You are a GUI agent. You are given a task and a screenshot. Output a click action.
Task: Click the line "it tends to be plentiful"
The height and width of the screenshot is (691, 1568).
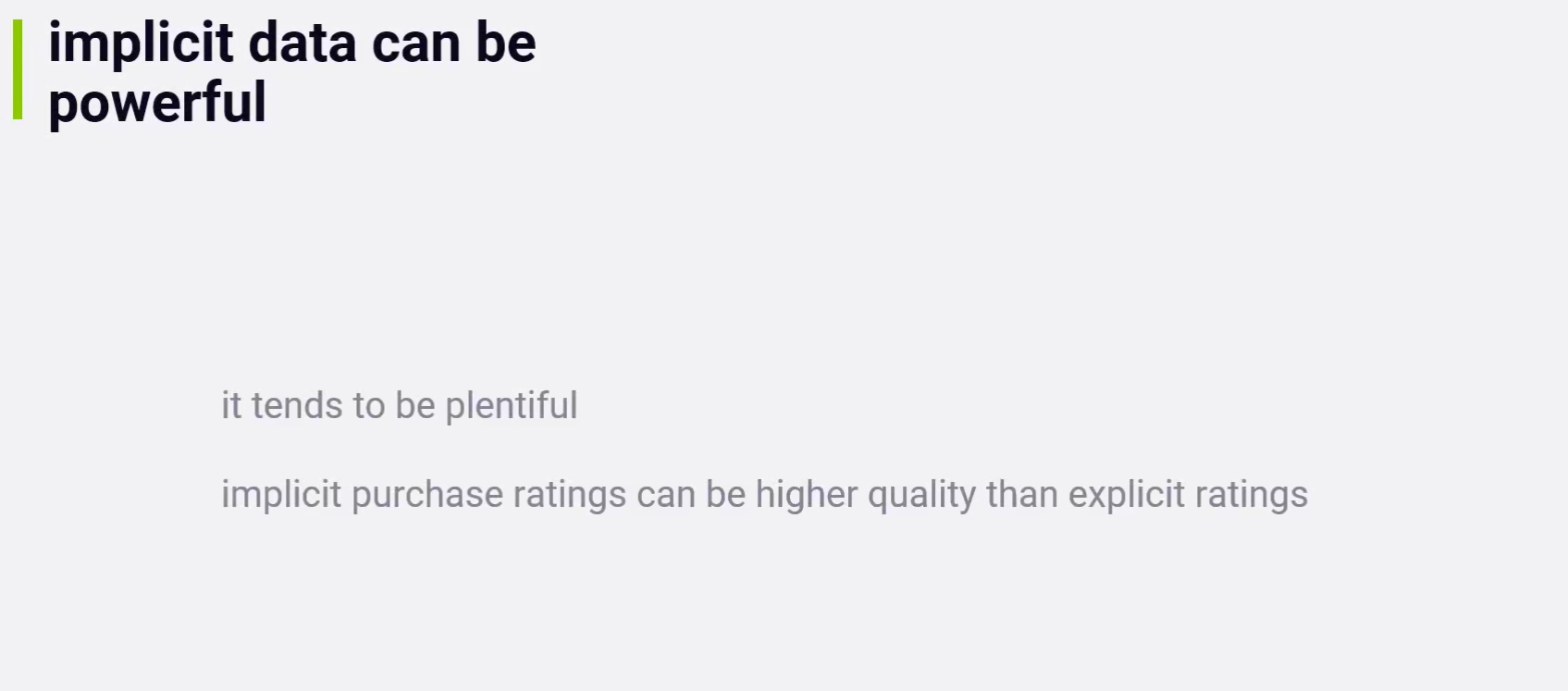[x=399, y=405]
